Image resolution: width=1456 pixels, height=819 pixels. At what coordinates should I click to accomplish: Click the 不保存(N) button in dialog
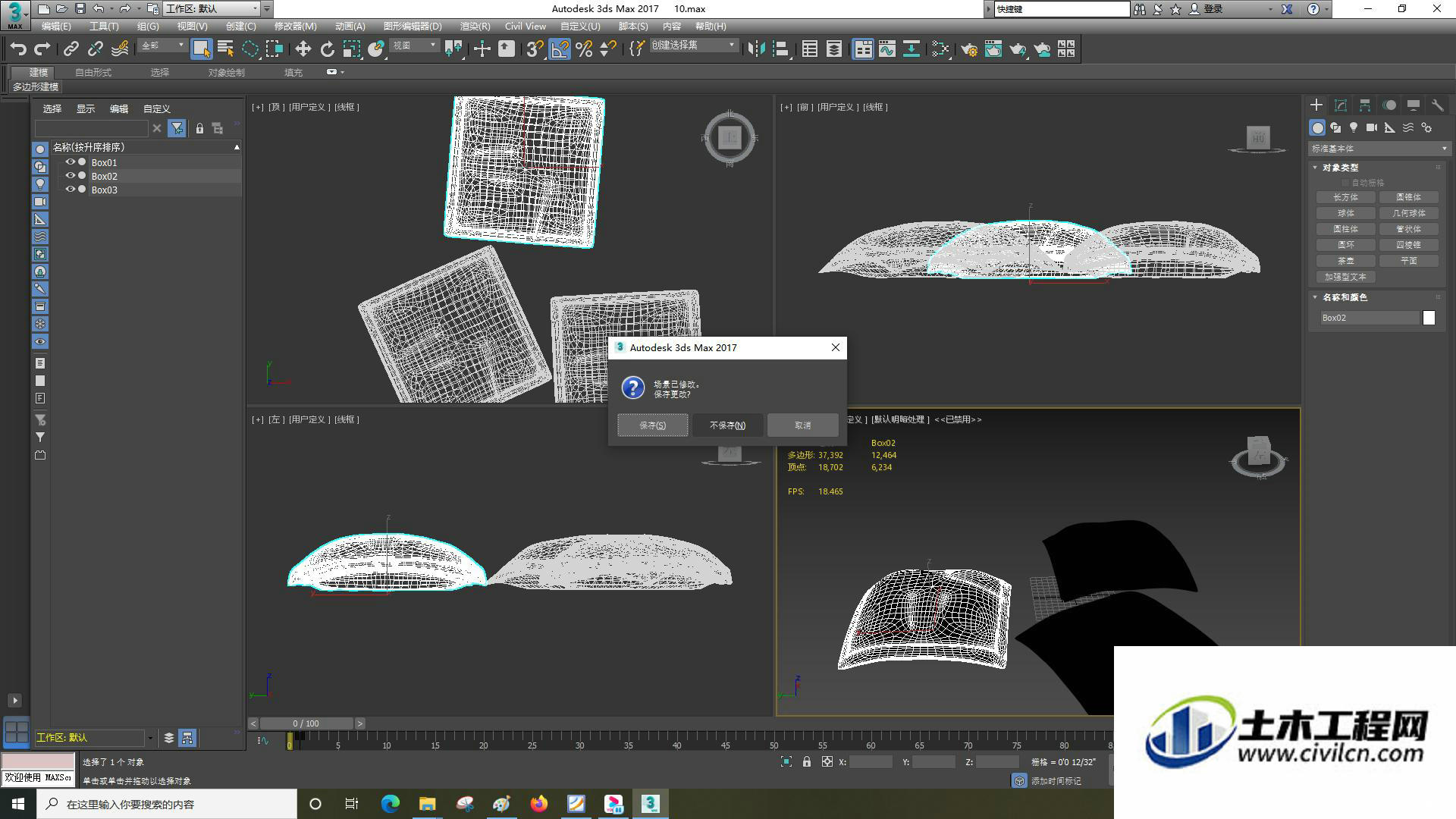click(x=728, y=425)
